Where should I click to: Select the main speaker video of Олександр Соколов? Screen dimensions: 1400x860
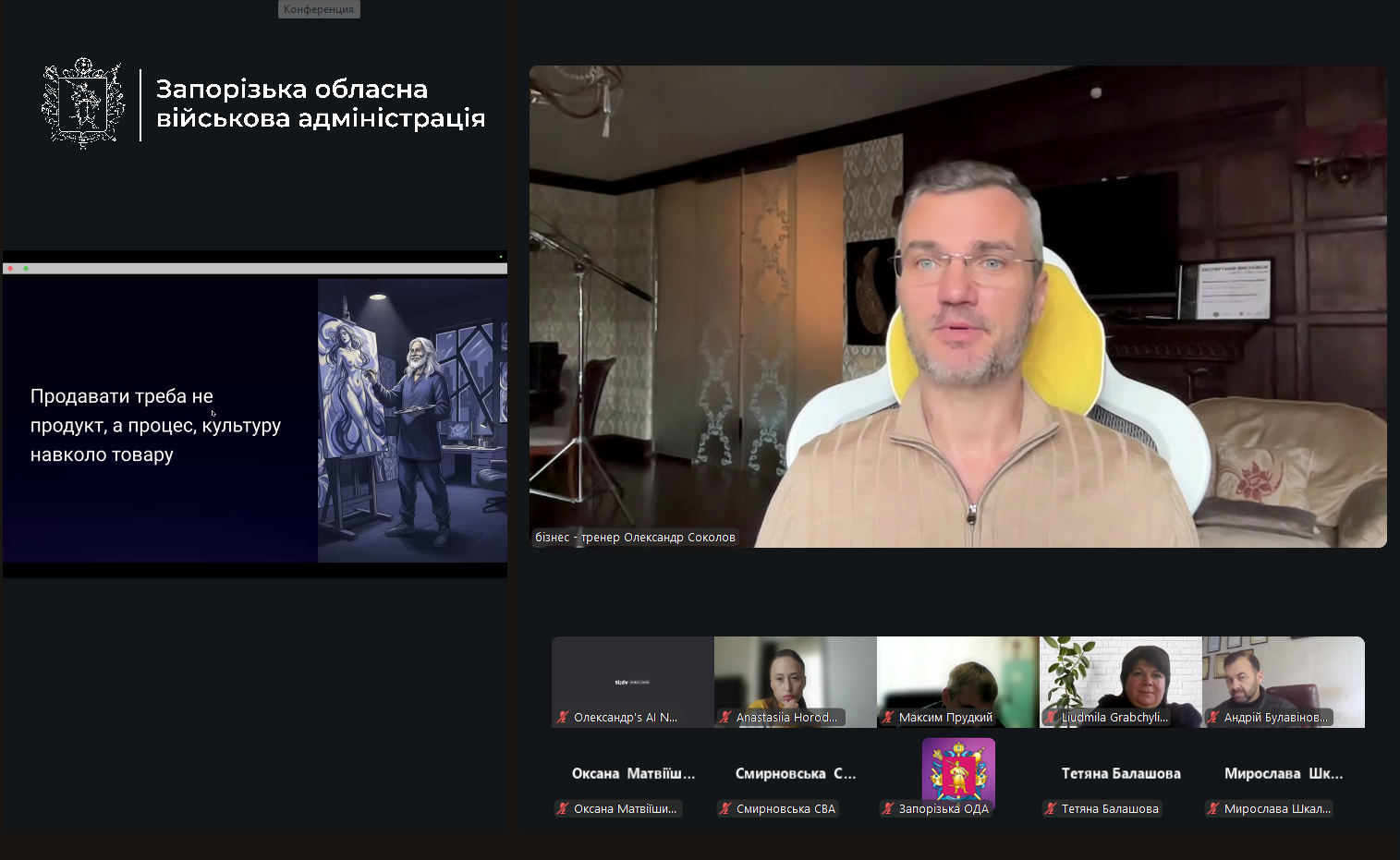coord(957,305)
